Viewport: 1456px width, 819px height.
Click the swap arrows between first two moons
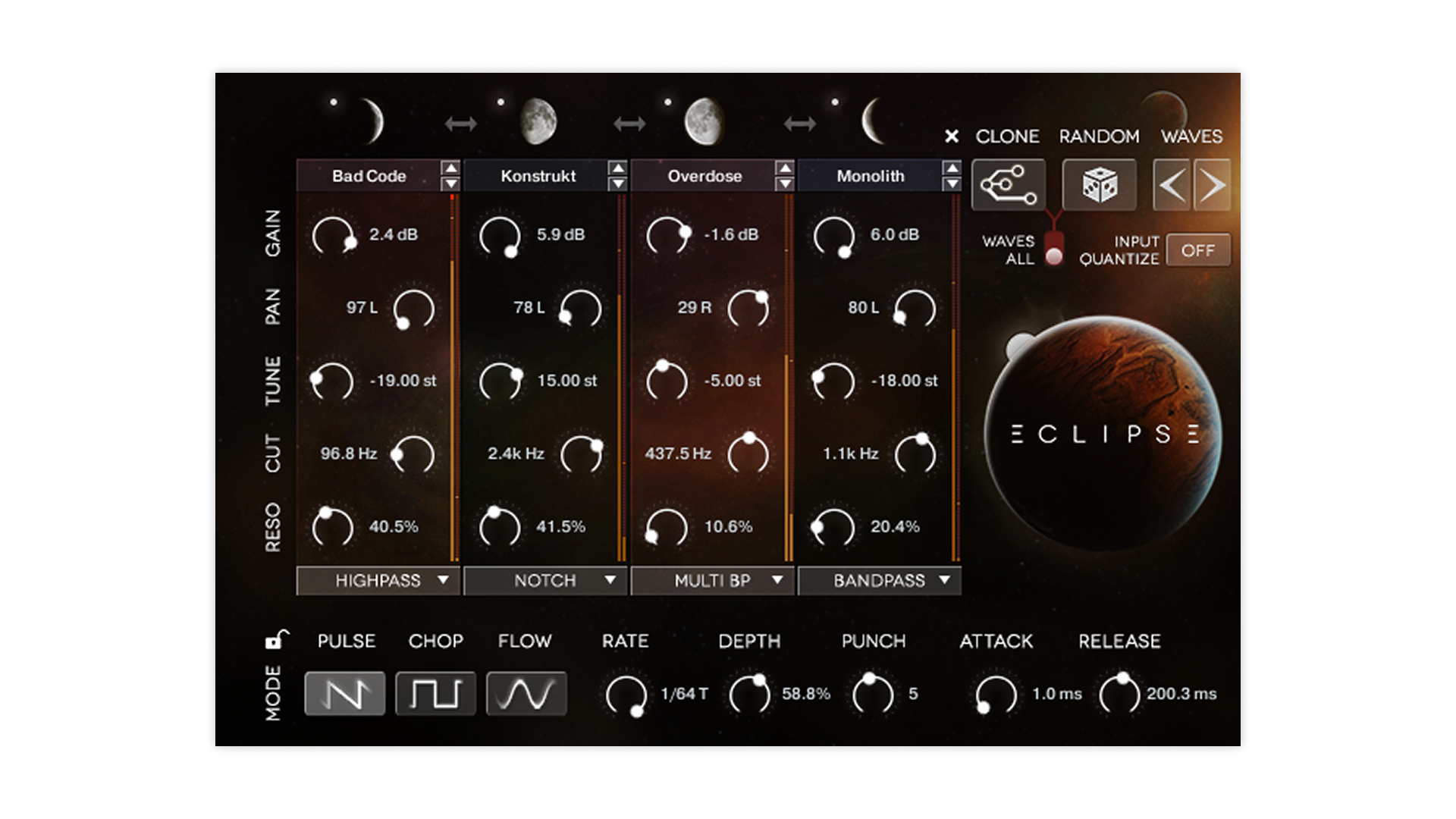click(x=461, y=123)
